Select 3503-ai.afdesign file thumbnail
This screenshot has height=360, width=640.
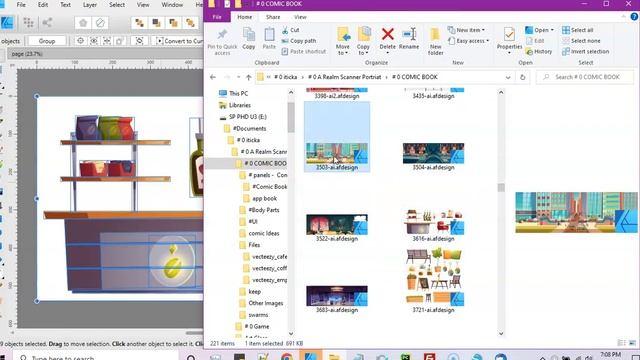pos(337,153)
